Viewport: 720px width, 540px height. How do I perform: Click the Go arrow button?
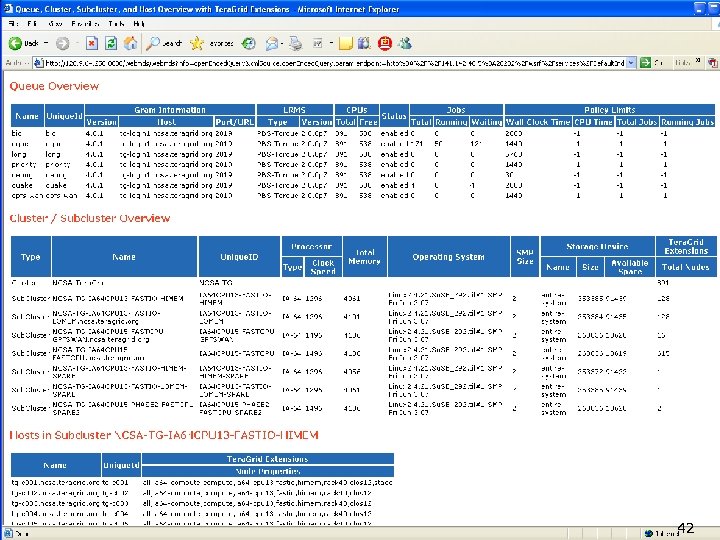point(645,62)
